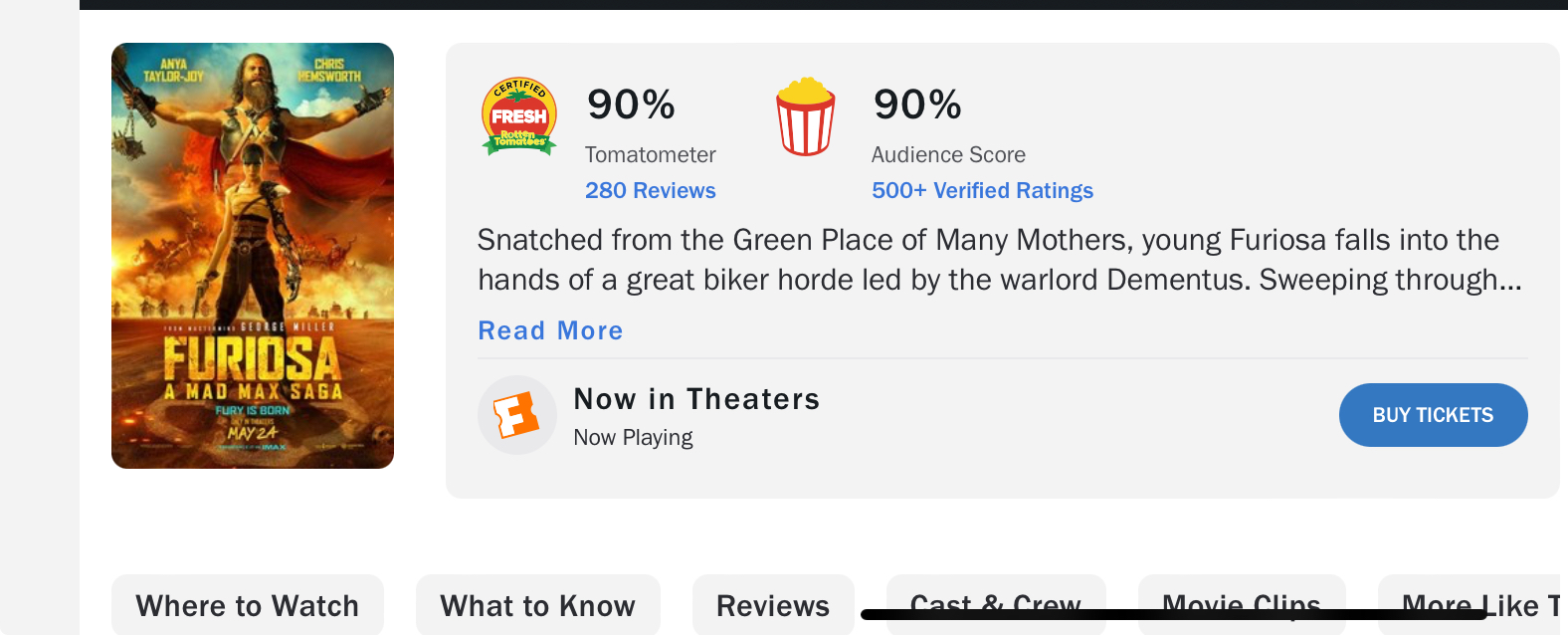Select the What to Know tab
Screen dimensions: 1568x635
tap(537, 605)
